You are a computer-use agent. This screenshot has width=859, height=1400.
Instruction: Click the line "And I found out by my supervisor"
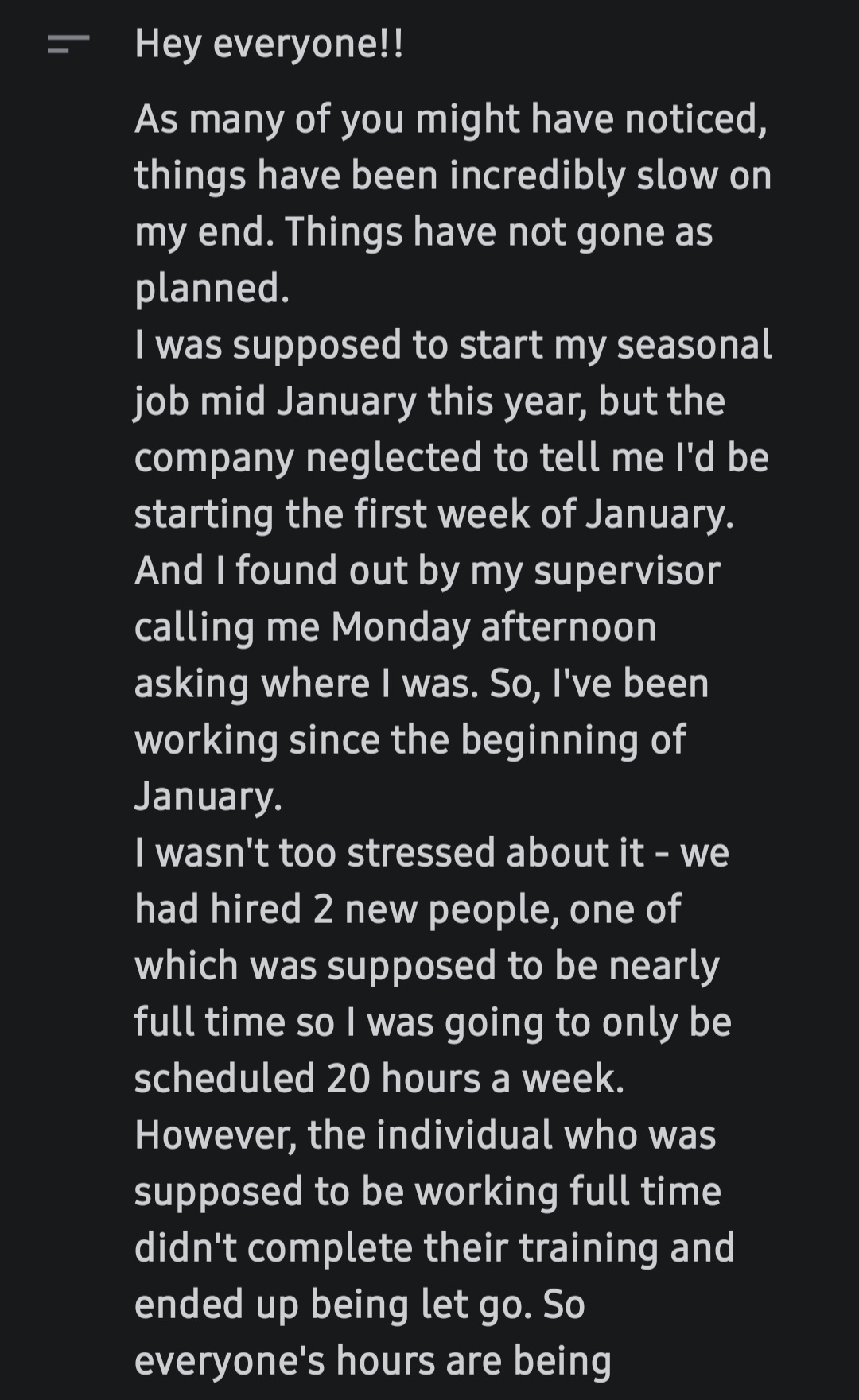click(427, 571)
